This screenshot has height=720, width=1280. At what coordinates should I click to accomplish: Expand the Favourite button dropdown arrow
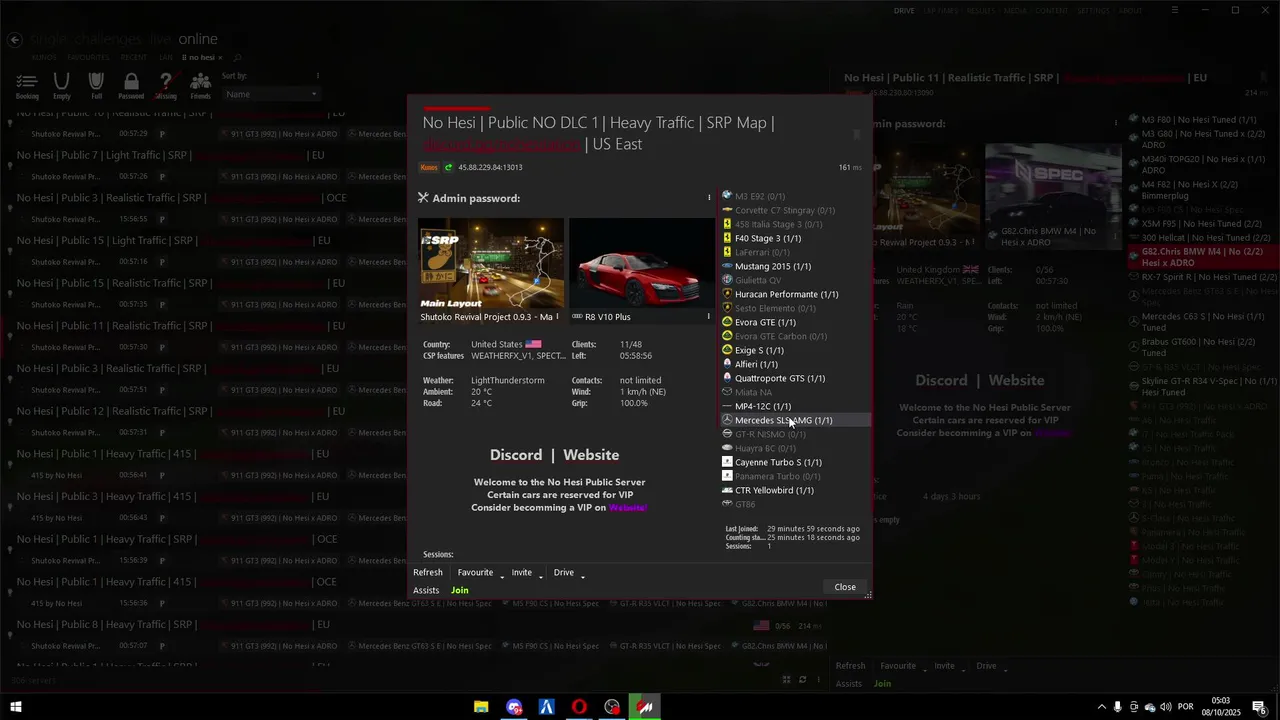[x=502, y=575]
